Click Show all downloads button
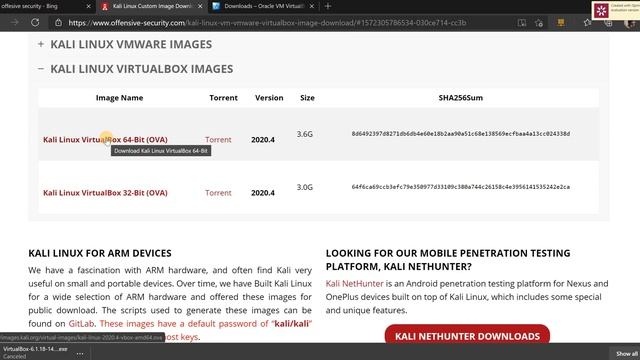This screenshot has height=360, width=640. pos(627,353)
